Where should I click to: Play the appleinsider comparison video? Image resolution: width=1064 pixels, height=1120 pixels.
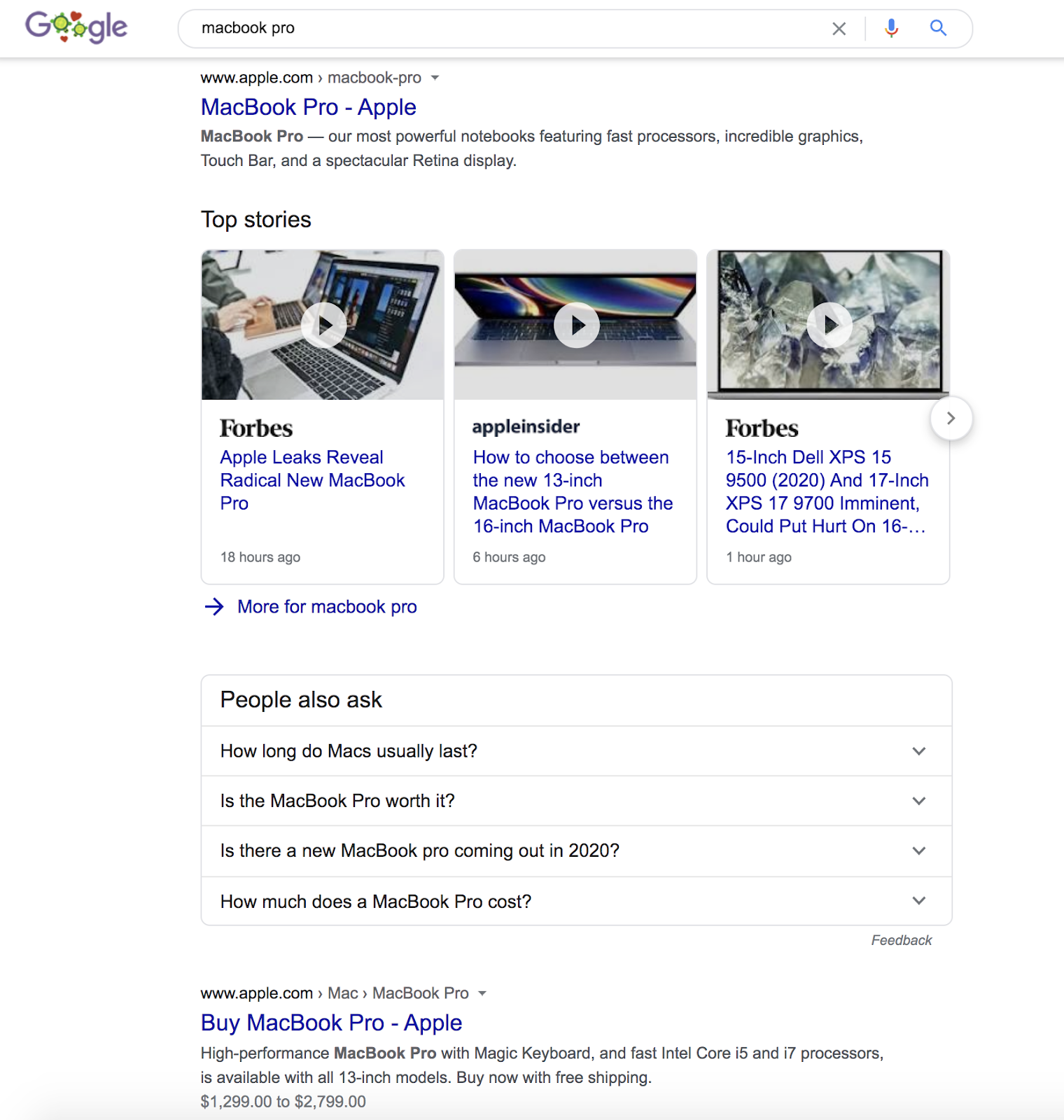click(x=576, y=325)
